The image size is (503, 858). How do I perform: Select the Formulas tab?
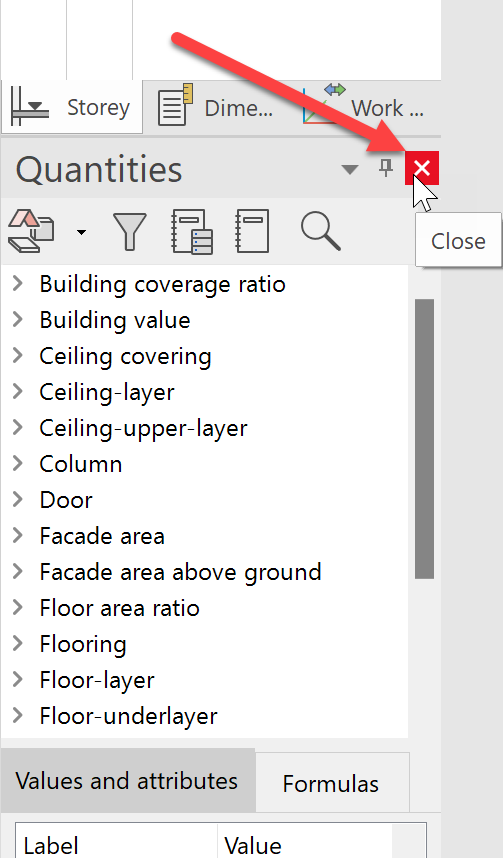pyautogui.click(x=332, y=783)
